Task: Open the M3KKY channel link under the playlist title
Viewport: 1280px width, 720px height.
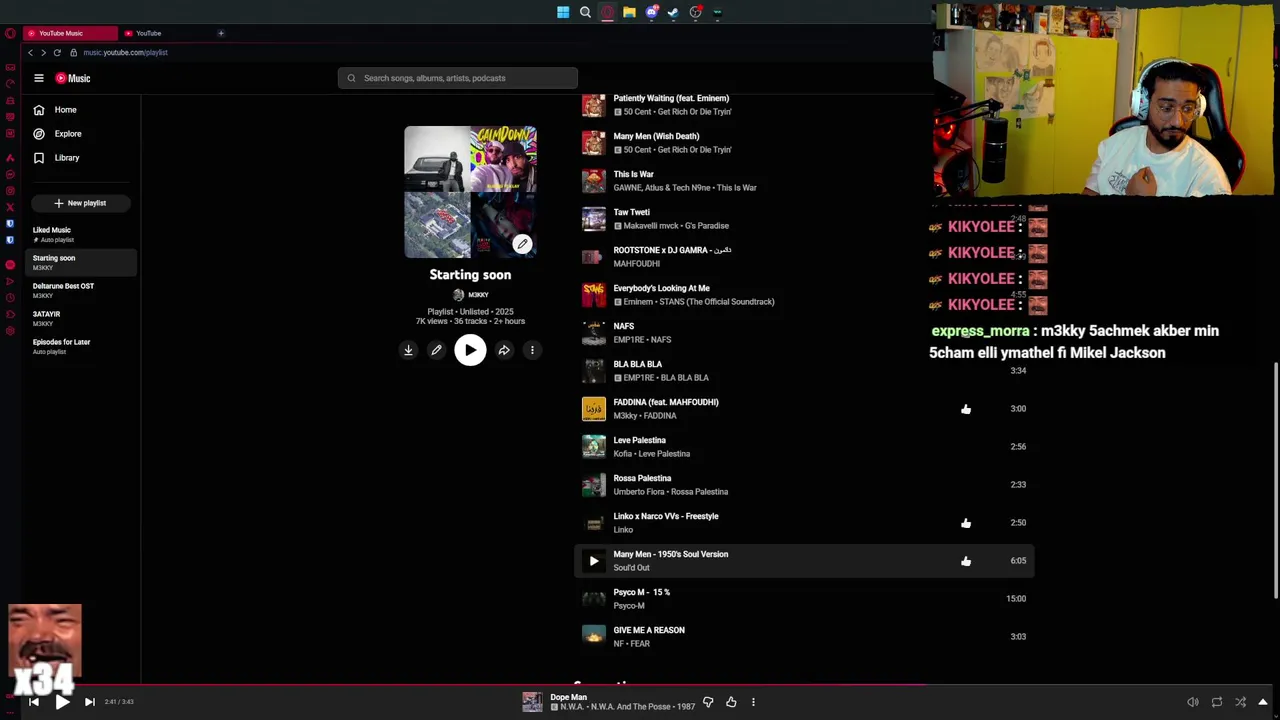Action: [x=471, y=295]
